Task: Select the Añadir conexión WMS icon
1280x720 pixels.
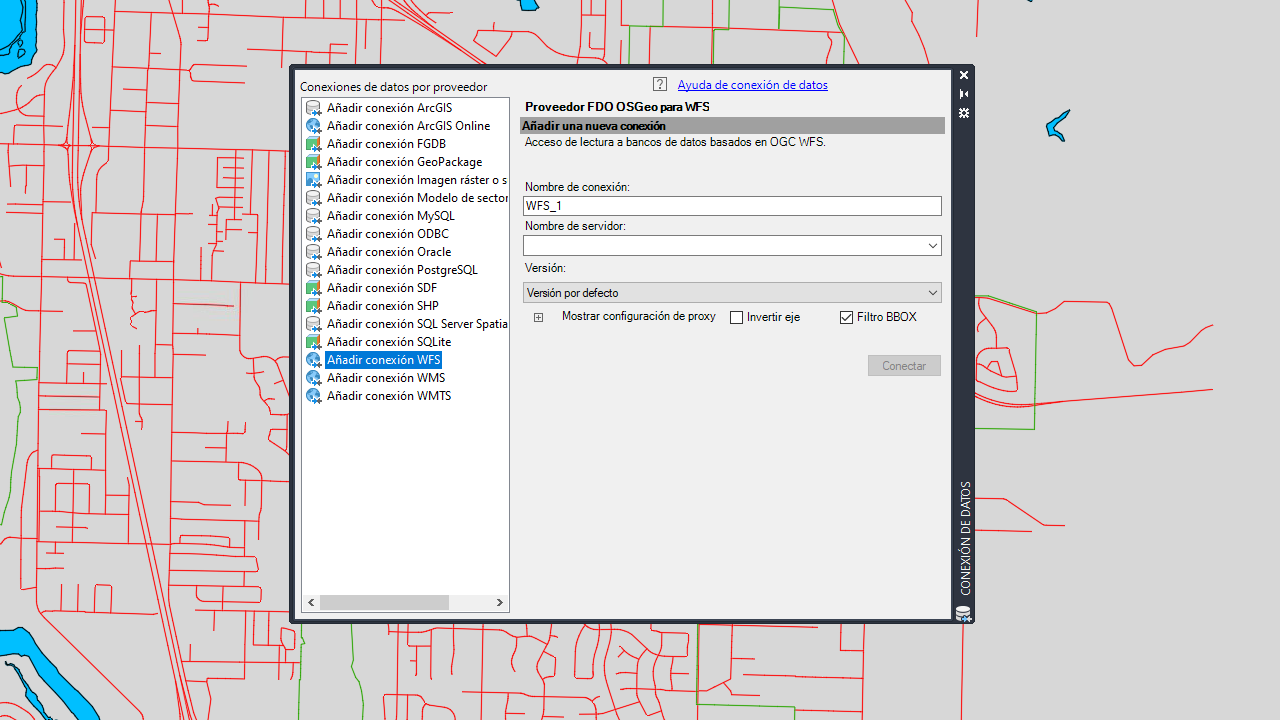Action: point(313,377)
